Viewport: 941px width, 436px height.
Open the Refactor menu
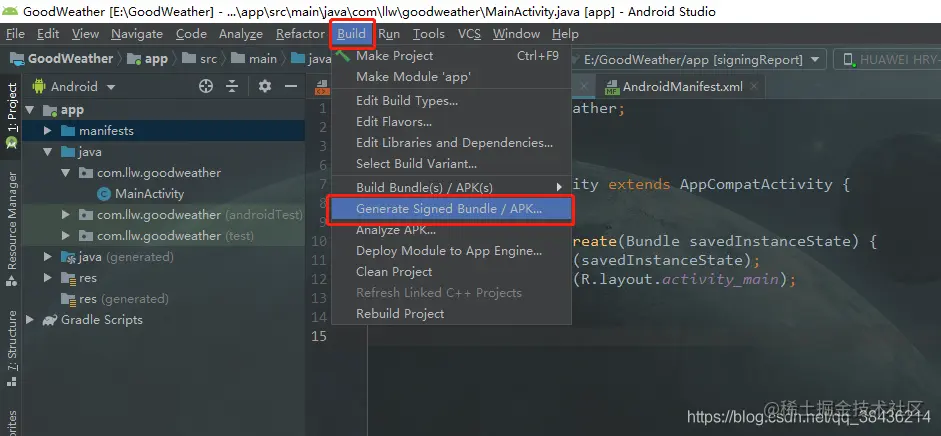pyautogui.click(x=300, y=34)
